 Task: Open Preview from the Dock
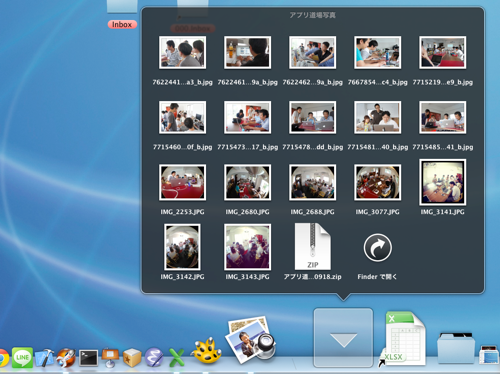click(251, 340)
